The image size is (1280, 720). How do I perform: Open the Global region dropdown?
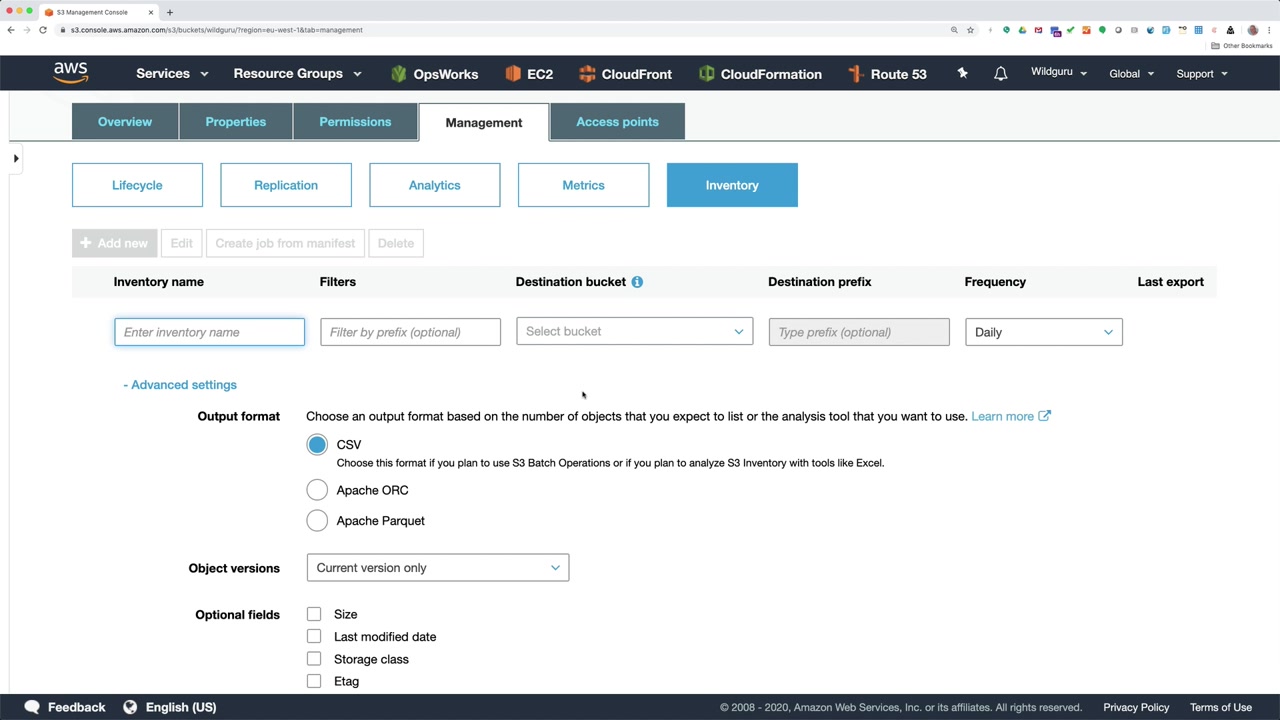[1131, 74]
